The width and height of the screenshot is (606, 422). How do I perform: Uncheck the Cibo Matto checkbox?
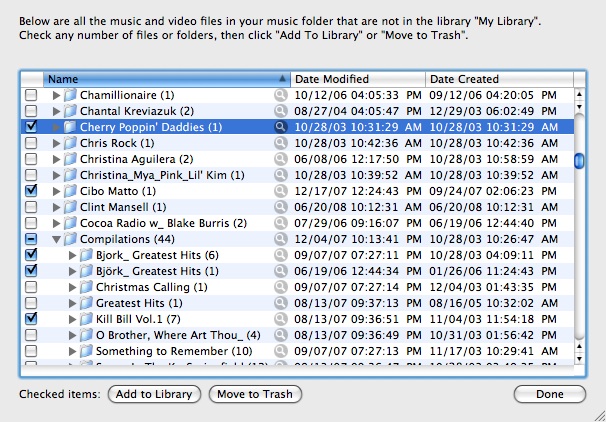click(31, 191)
